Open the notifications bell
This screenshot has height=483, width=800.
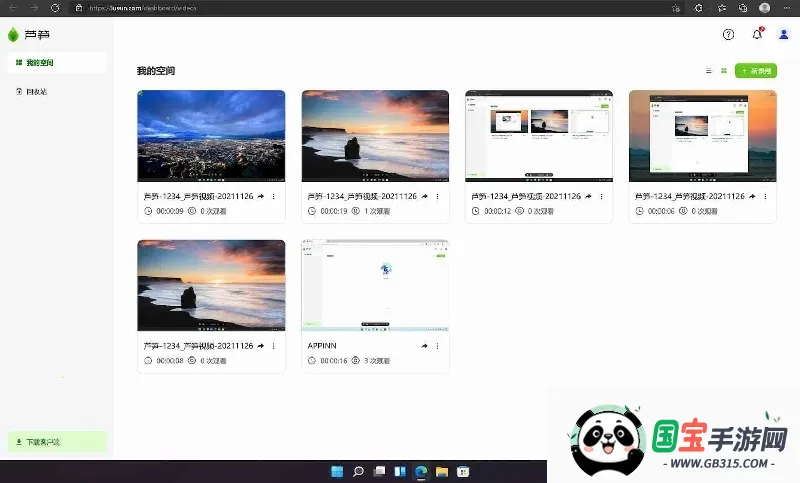pyautogui.click(x=757, y=34)
